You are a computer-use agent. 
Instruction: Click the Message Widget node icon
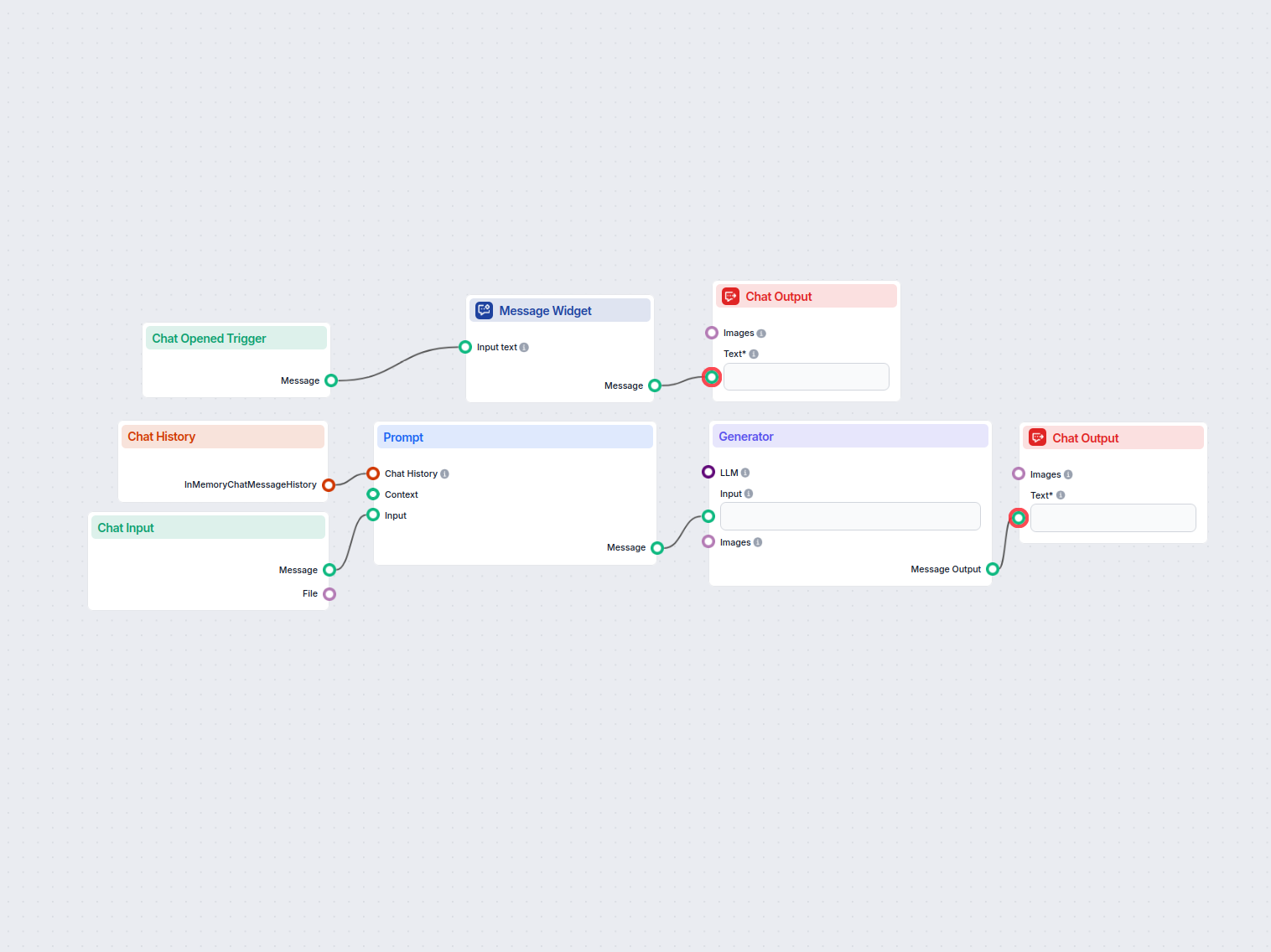tap(484, 311)
